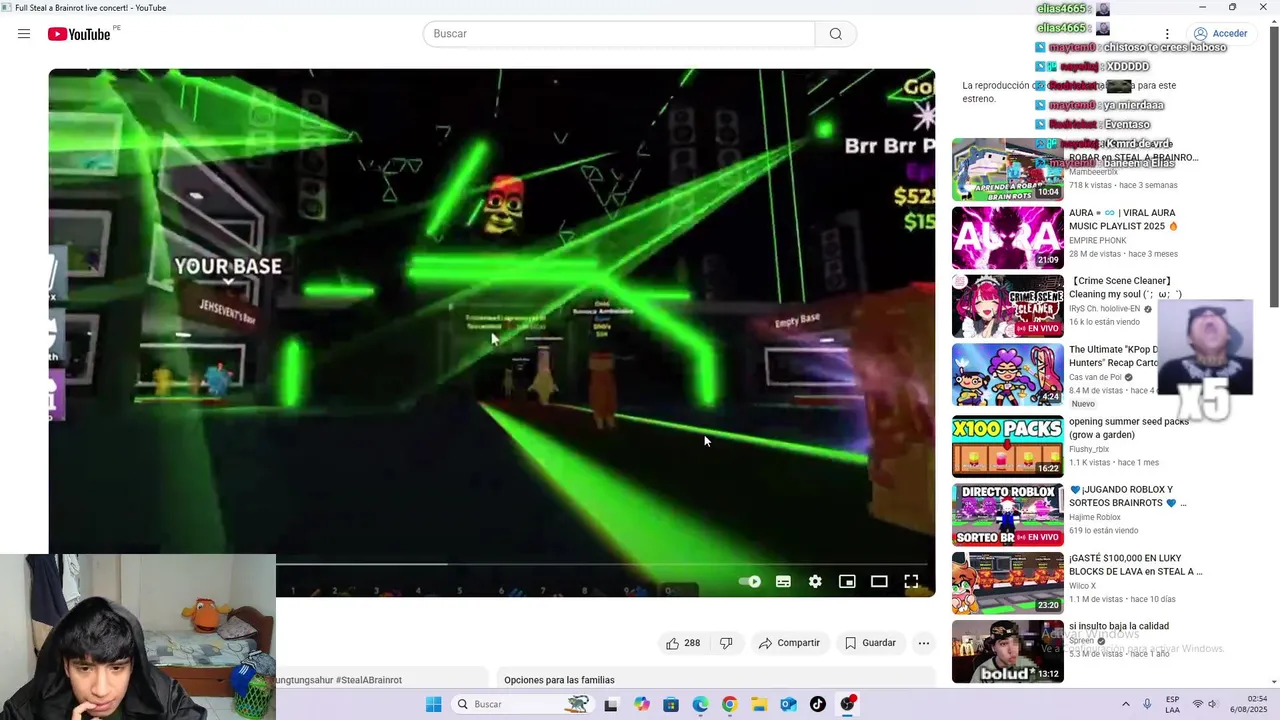Click the microphone tray icon
Screen dimensions: 1280x720
[1147, 704]
